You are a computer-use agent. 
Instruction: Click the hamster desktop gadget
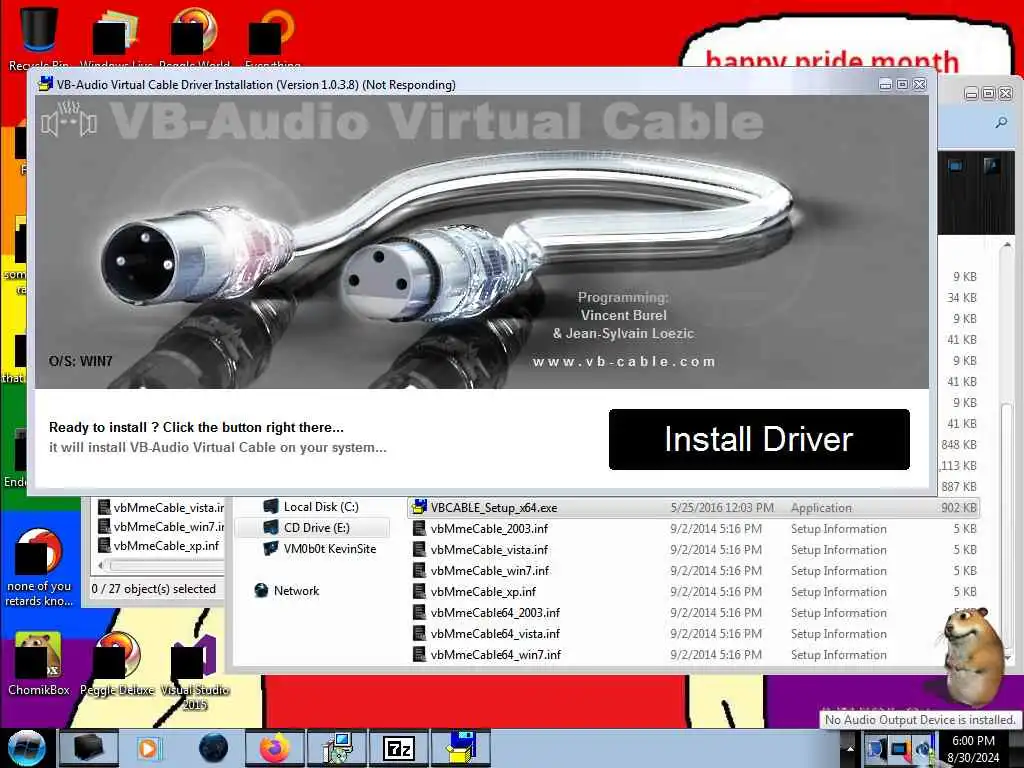[974, 656]
